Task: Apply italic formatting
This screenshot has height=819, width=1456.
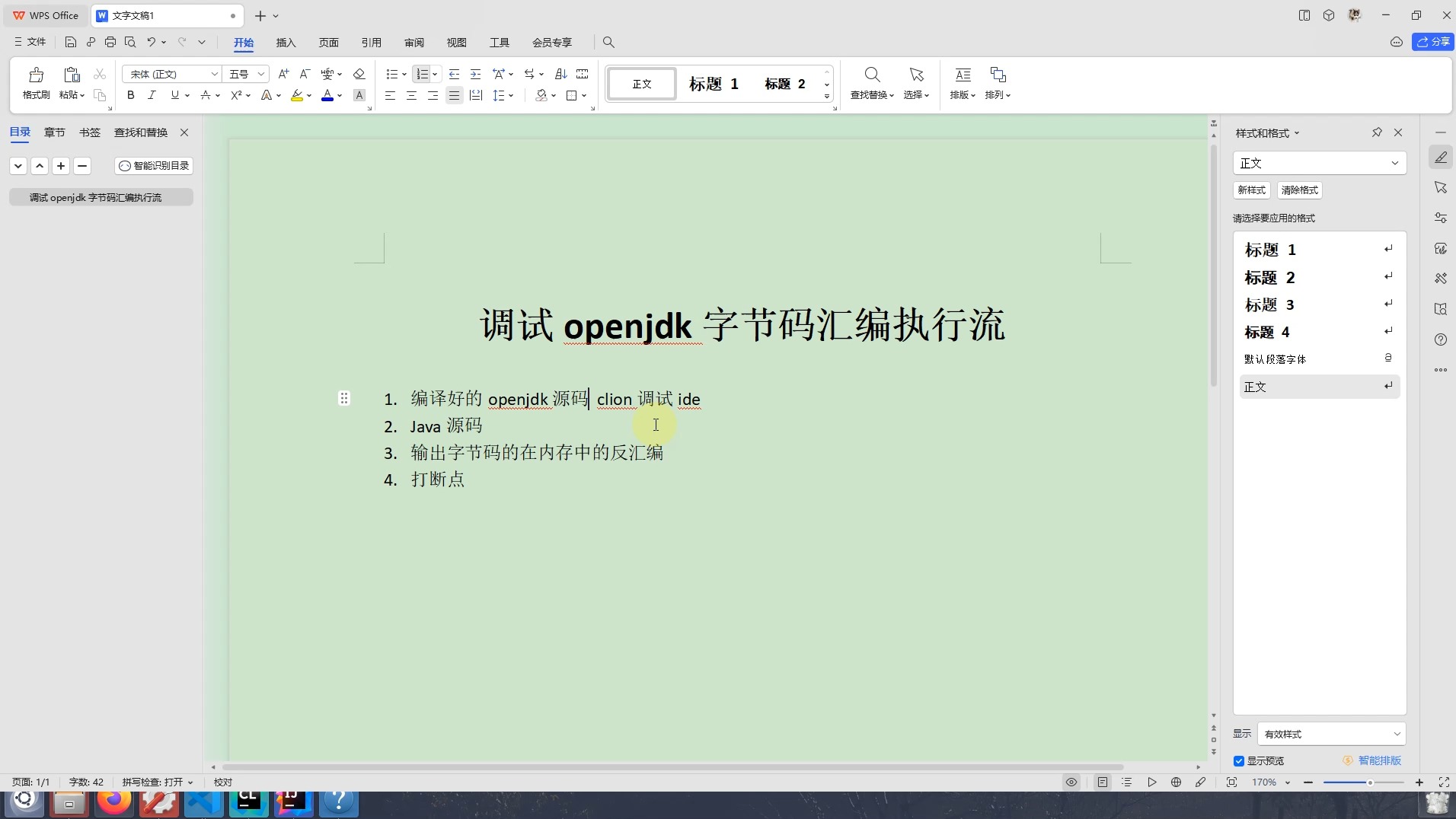Action: coord(152,94)
